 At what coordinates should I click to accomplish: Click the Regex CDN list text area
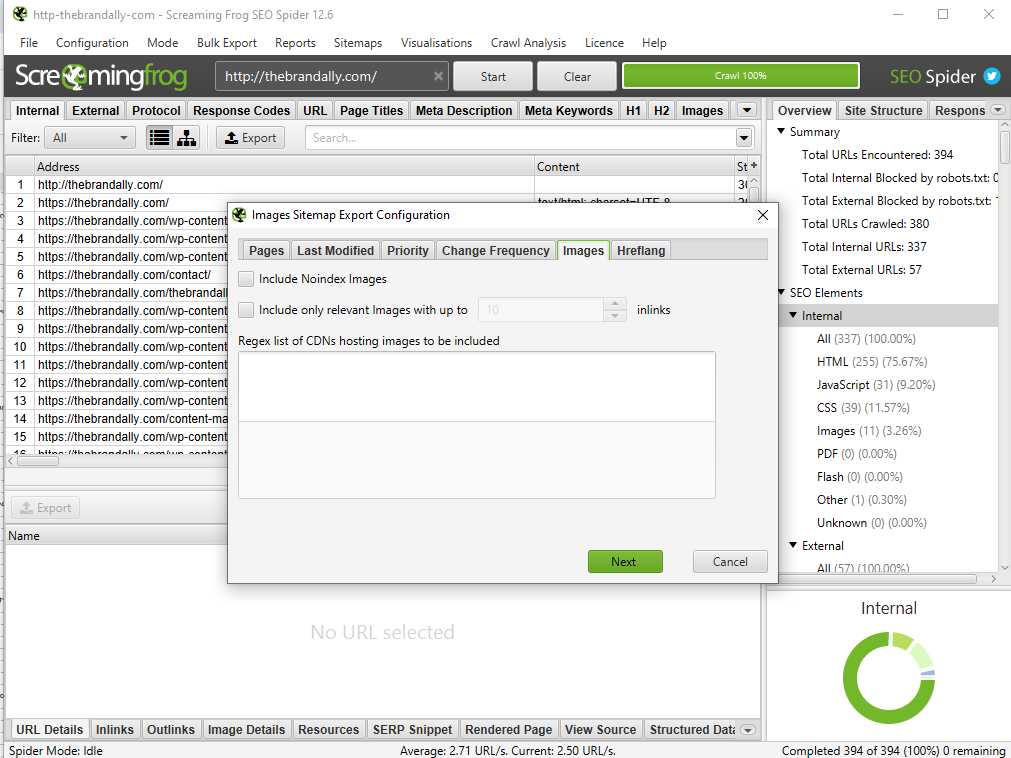[x=476, y=425]
